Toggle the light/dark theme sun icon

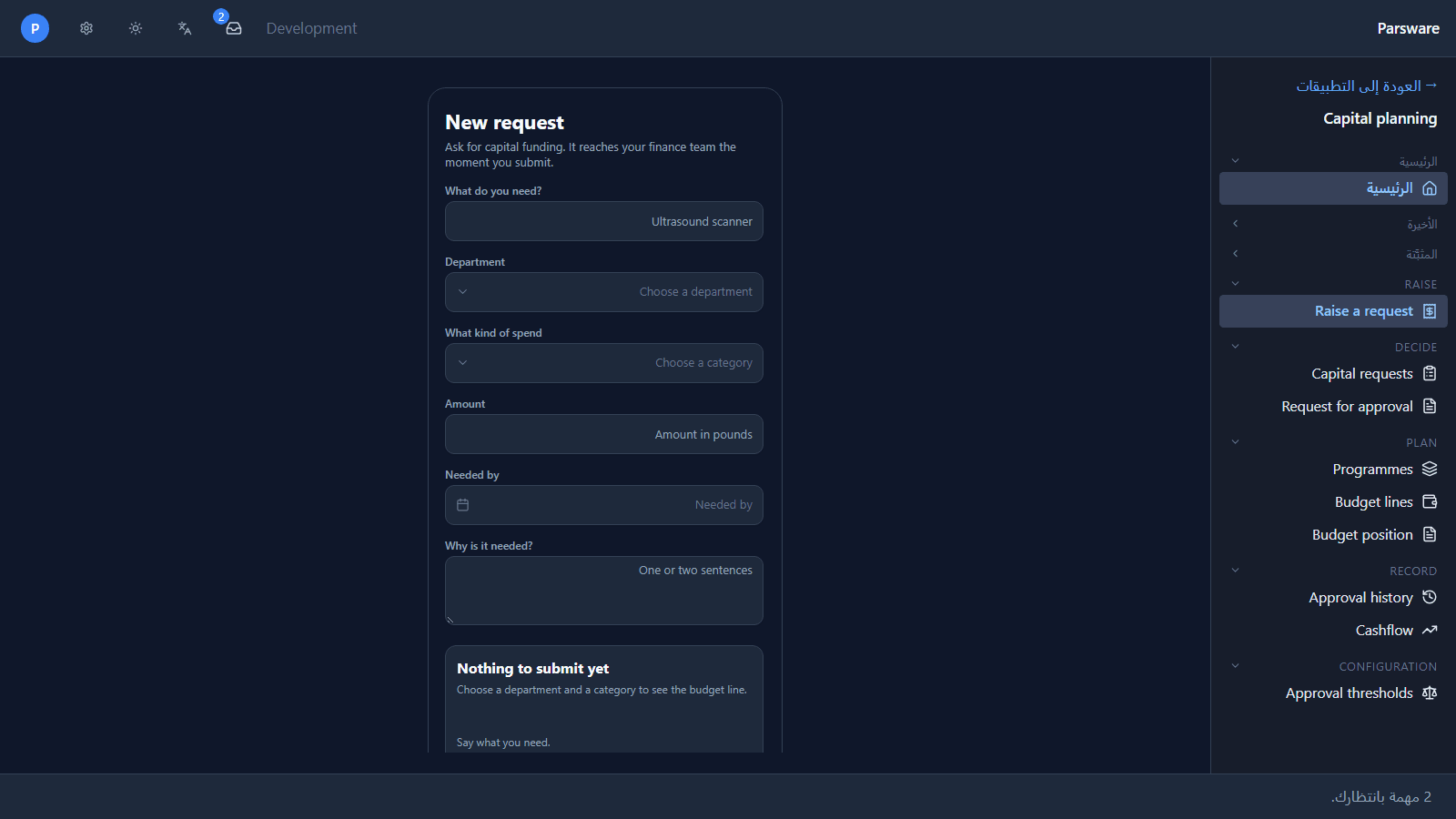pos(136,28)
